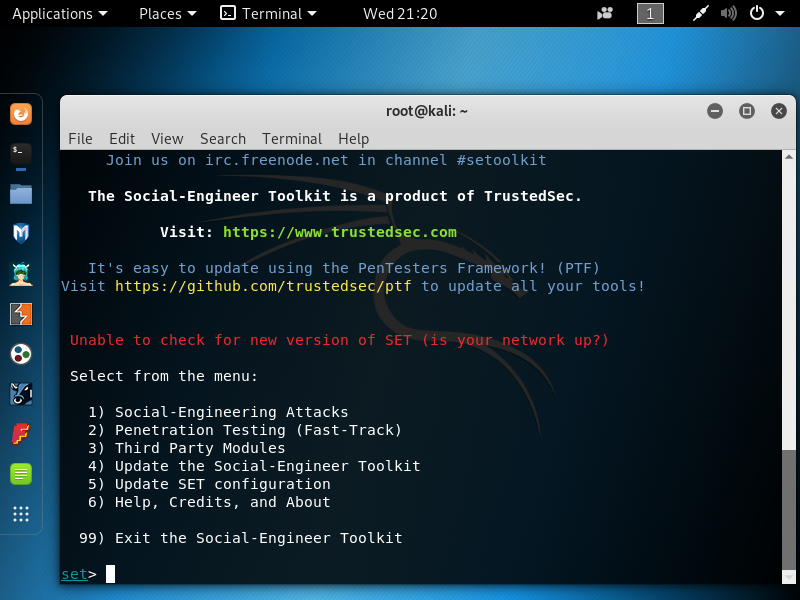
Task: Click "1) Social-Engineering Attacks" line
Action: click(218, 412)
